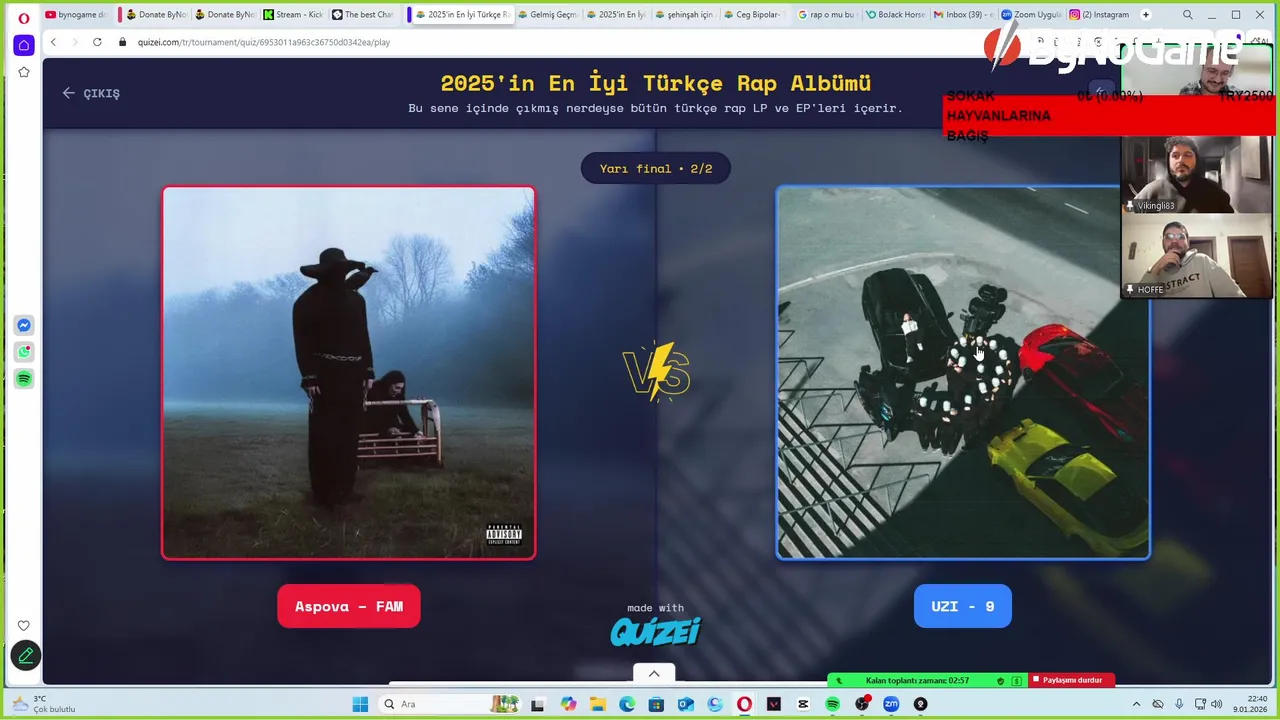1280x720 pixels.
Task: Click the HOFFE webcam thumbnail
Action: pos(1196,256)
